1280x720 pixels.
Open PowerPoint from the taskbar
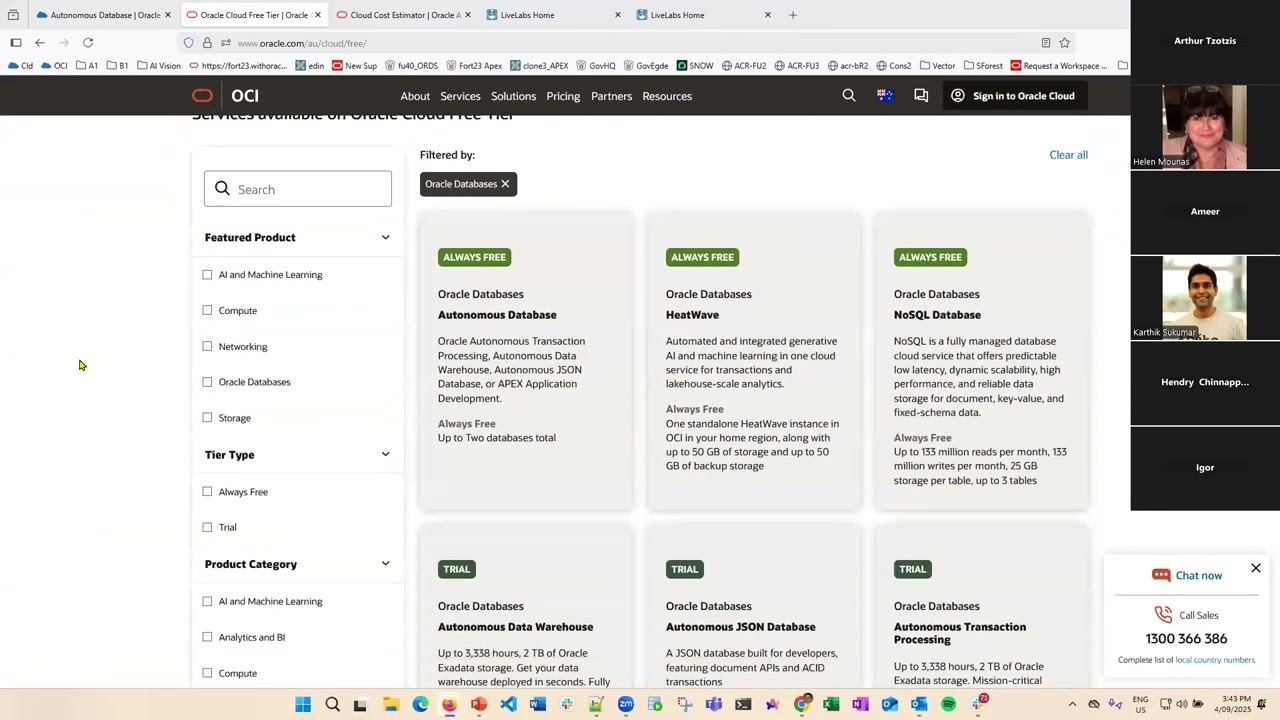479,705
